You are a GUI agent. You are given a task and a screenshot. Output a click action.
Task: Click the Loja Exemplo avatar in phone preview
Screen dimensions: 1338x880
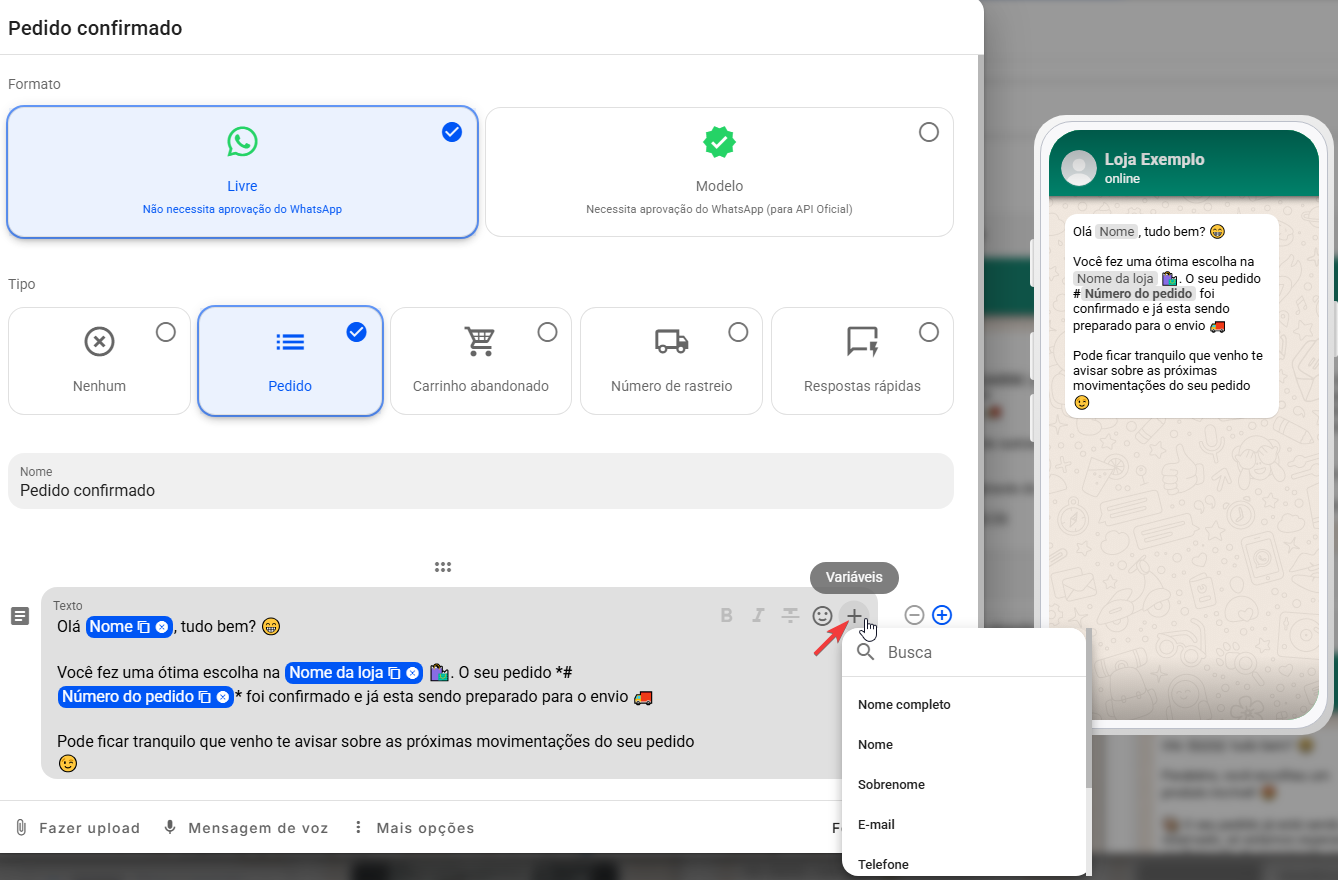[x=1079, y=168]
